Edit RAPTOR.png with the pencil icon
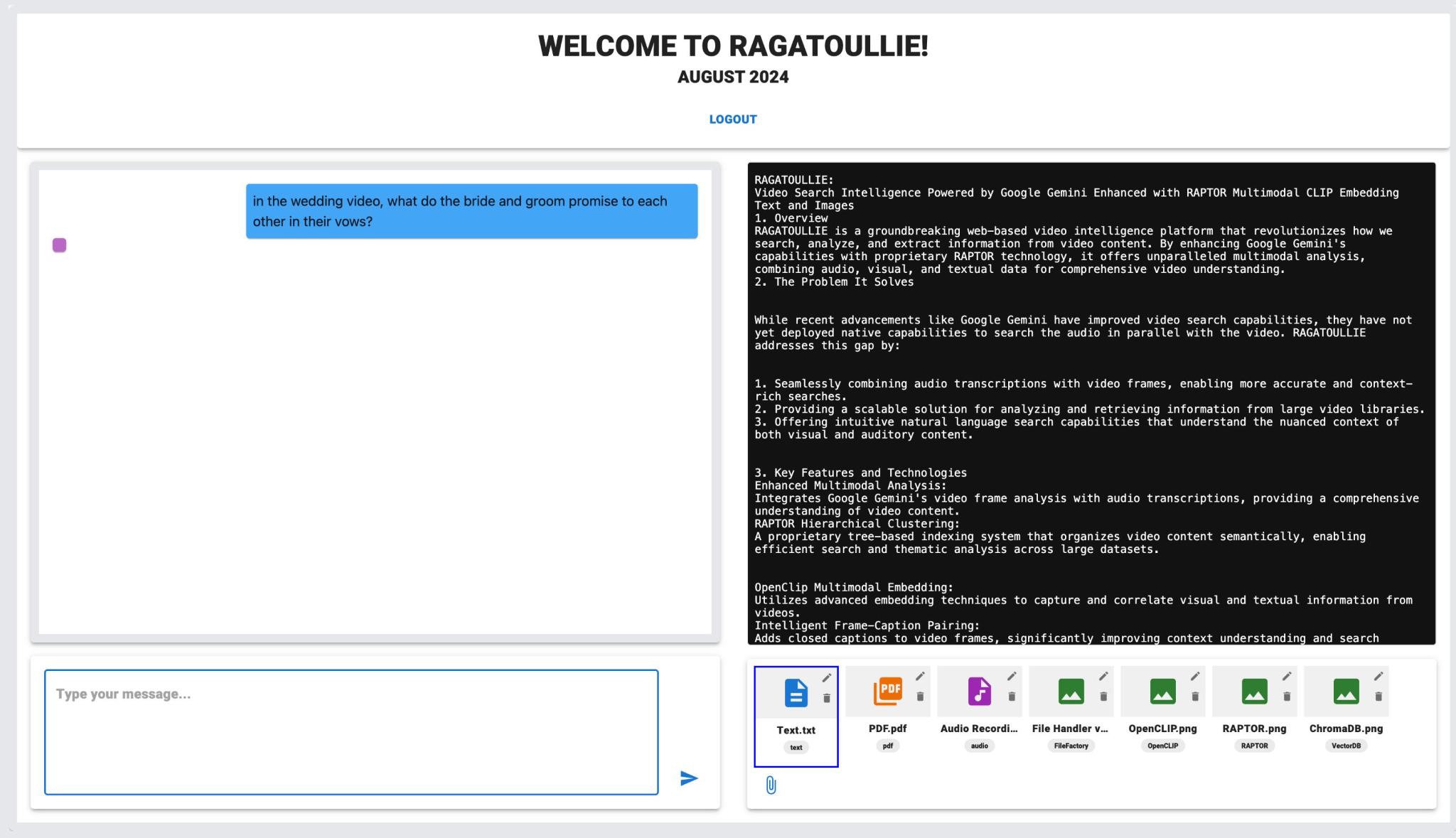The image size is (1456, 838). click(1287, 676)
